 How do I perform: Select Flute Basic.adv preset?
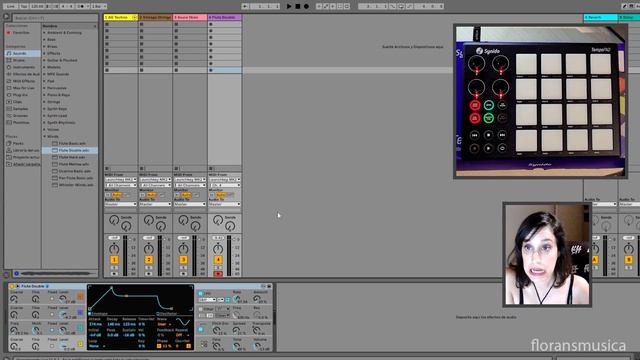(72, 144)
